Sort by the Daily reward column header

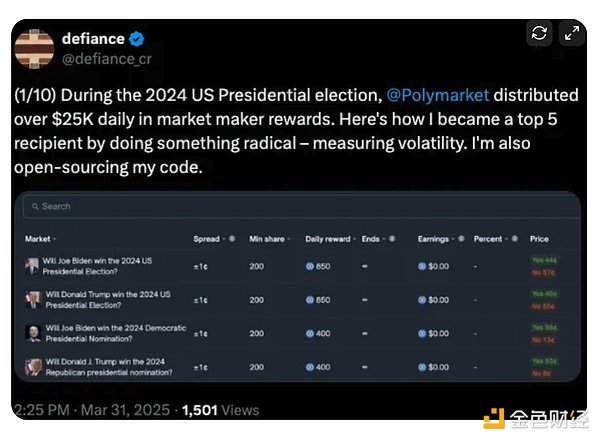(331, 239)
